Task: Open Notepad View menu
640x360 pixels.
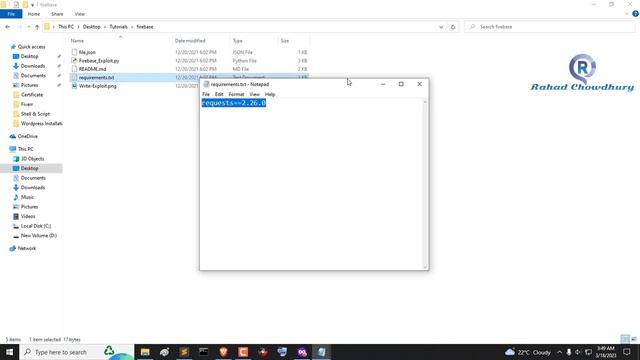Action: coord(254,94)
